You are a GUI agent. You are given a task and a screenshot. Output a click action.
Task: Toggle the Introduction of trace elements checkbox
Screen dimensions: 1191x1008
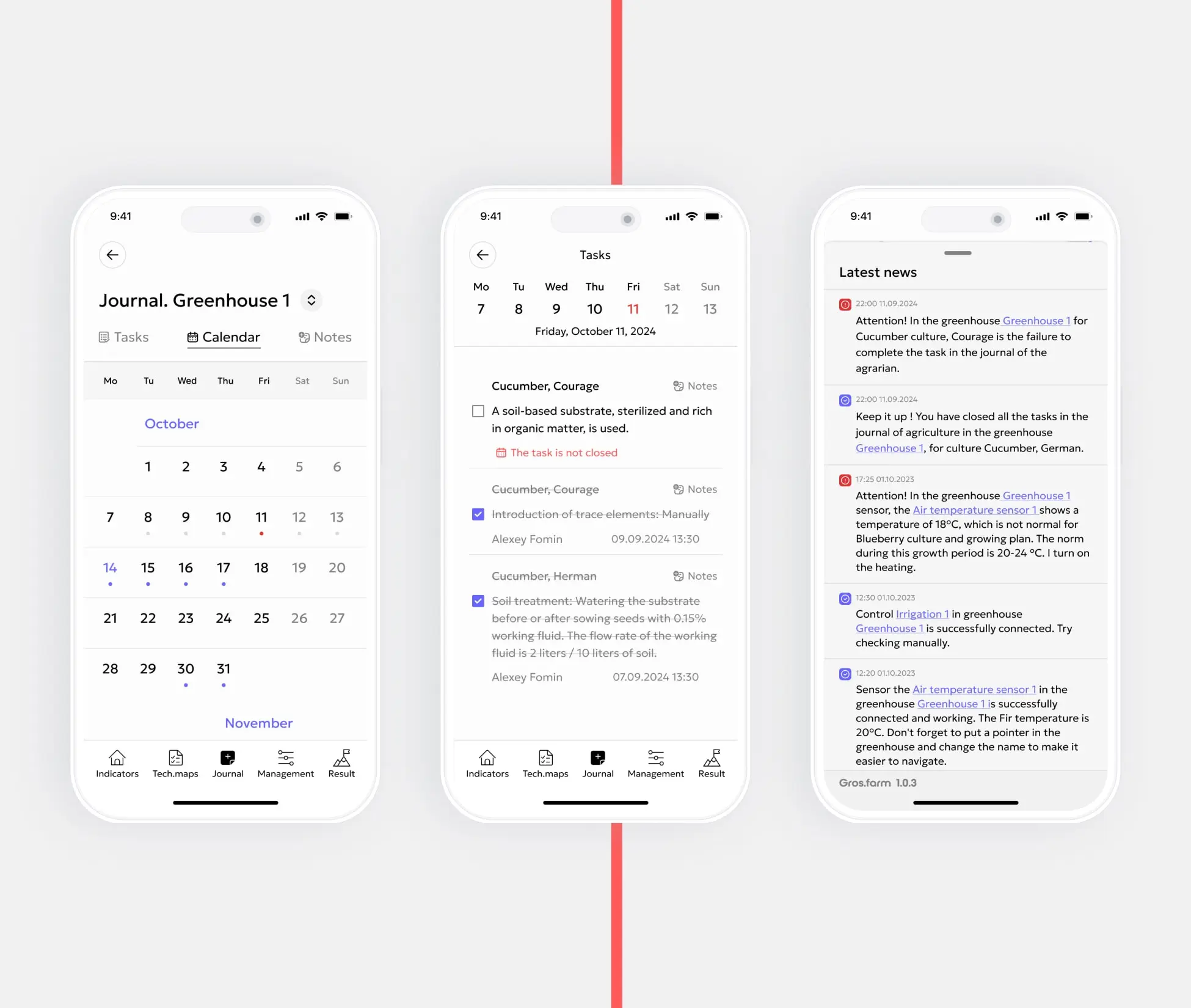(477, 514)
